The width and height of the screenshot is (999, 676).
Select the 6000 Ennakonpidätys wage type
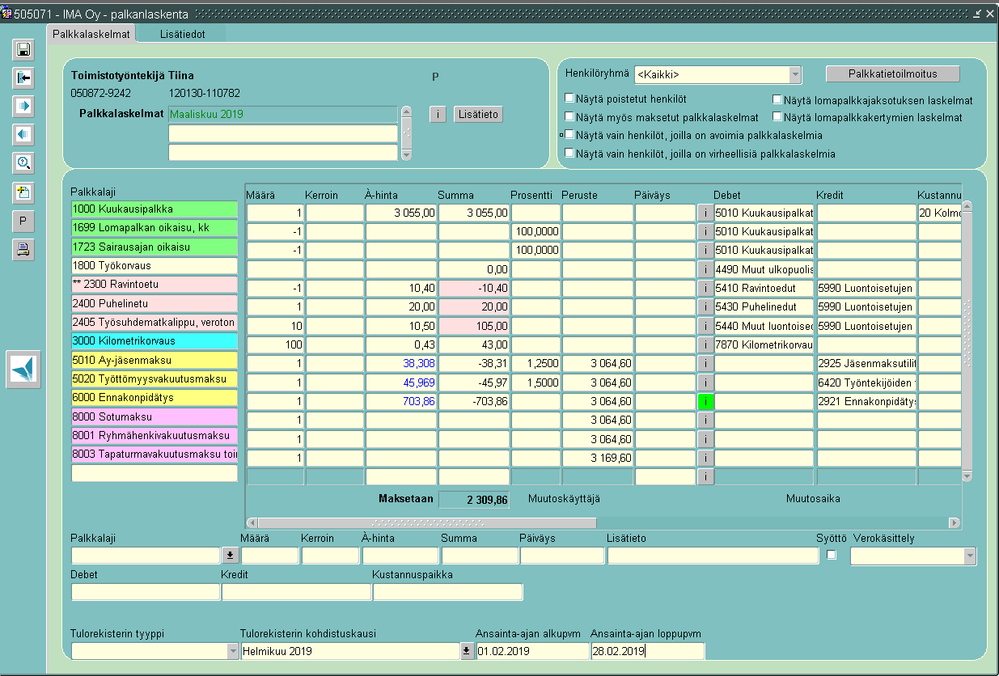154,398
